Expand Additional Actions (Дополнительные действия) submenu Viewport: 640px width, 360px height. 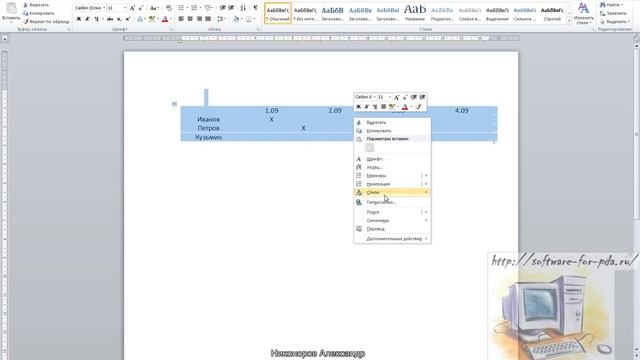pyautogui.click(x=392, y=238)
